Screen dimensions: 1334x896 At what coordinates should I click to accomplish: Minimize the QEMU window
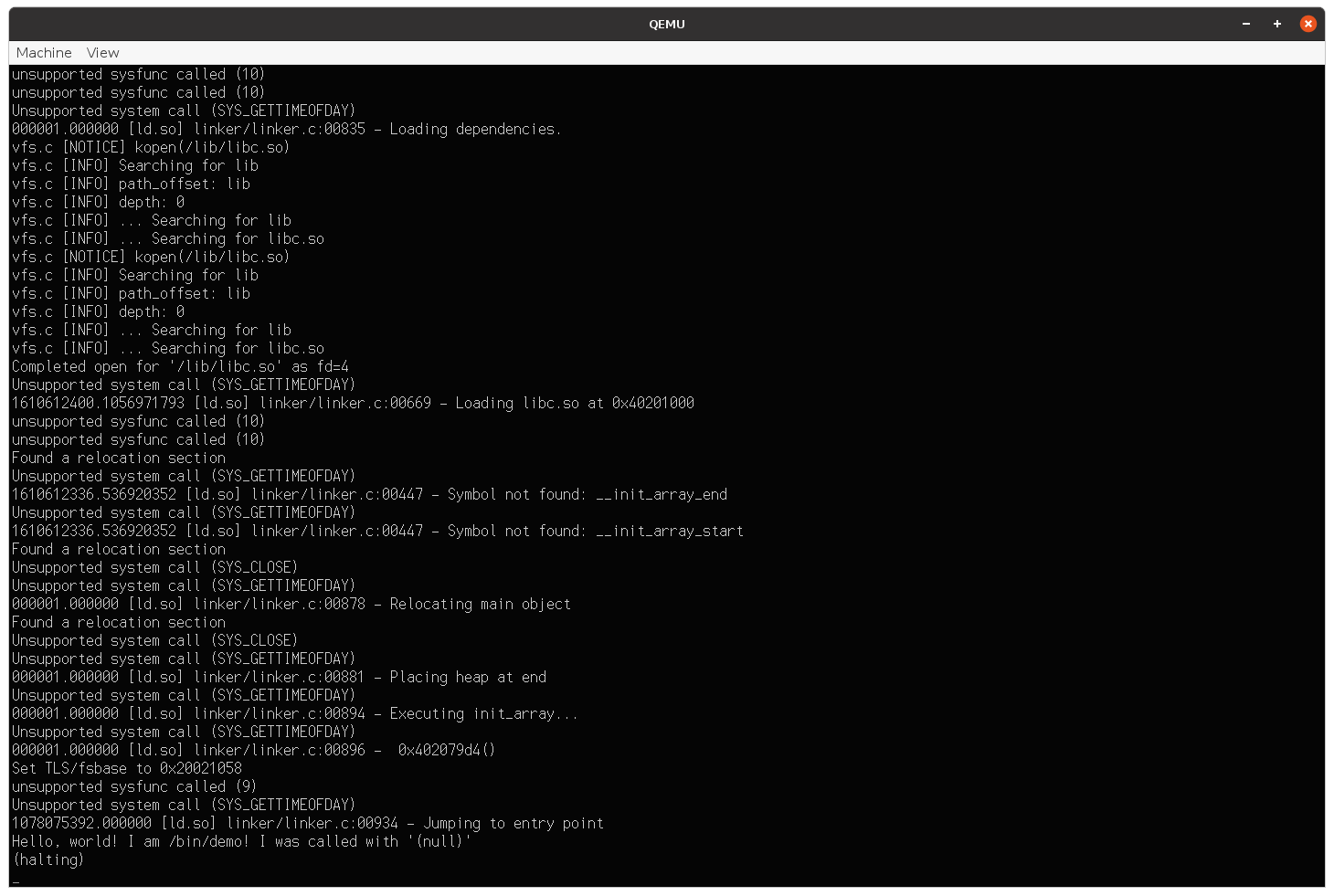tap(1246, 24)
